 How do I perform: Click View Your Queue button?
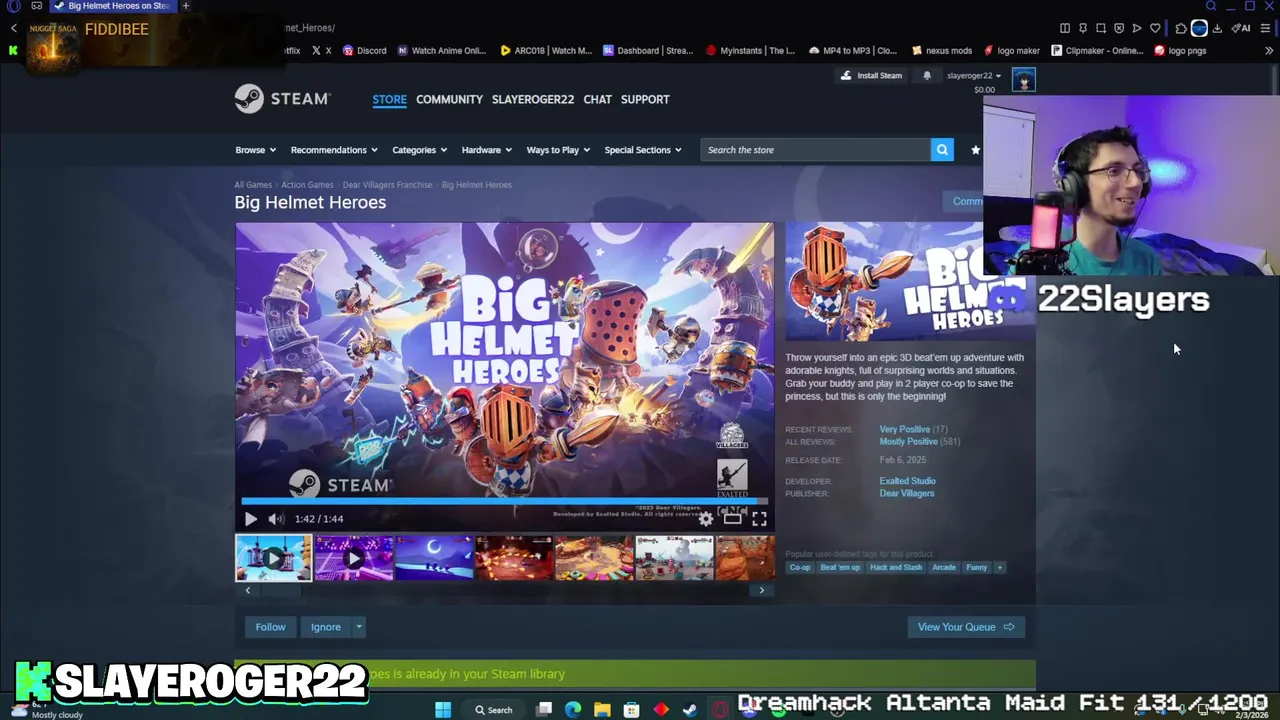click(x=966, y=627)
